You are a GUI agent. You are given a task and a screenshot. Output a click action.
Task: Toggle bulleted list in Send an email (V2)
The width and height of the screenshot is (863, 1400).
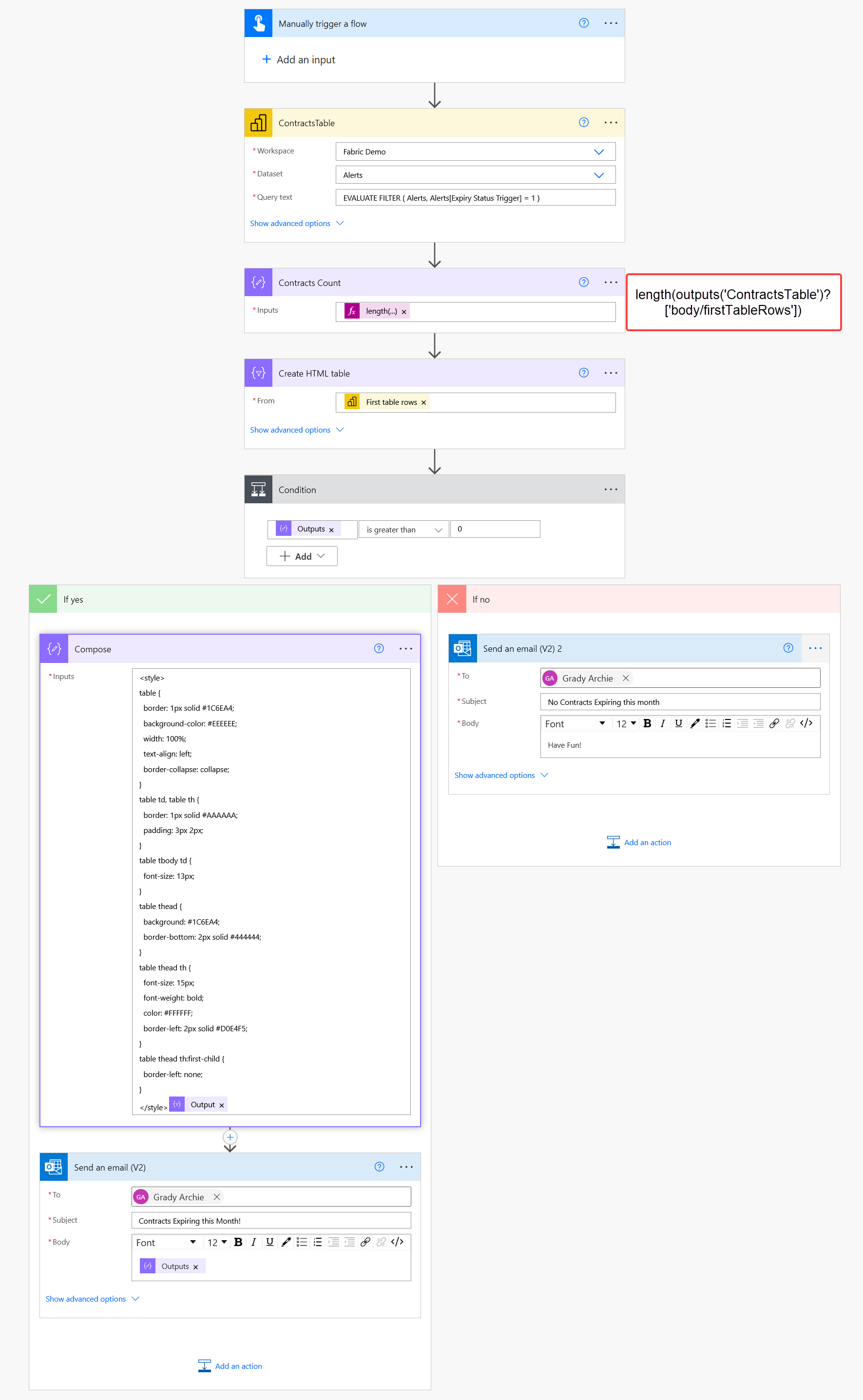pos(302,1243)
